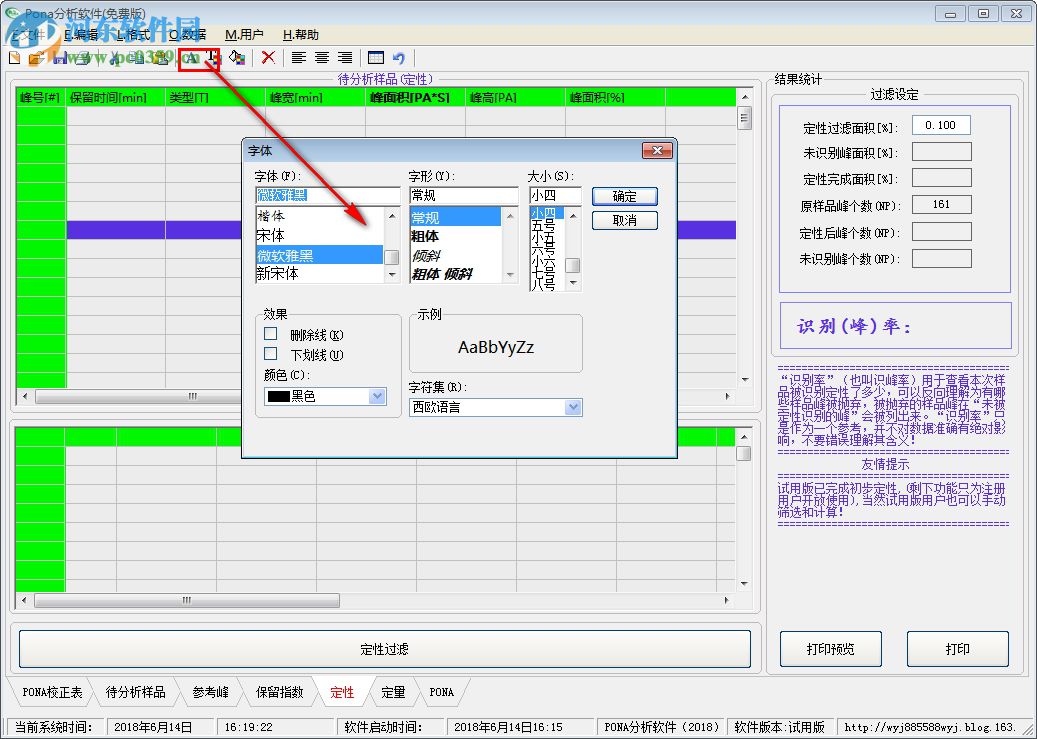This screenshot has height=739, width=1037.
Task: Click the table grid toolbar icon
Action: coord(376,58)
